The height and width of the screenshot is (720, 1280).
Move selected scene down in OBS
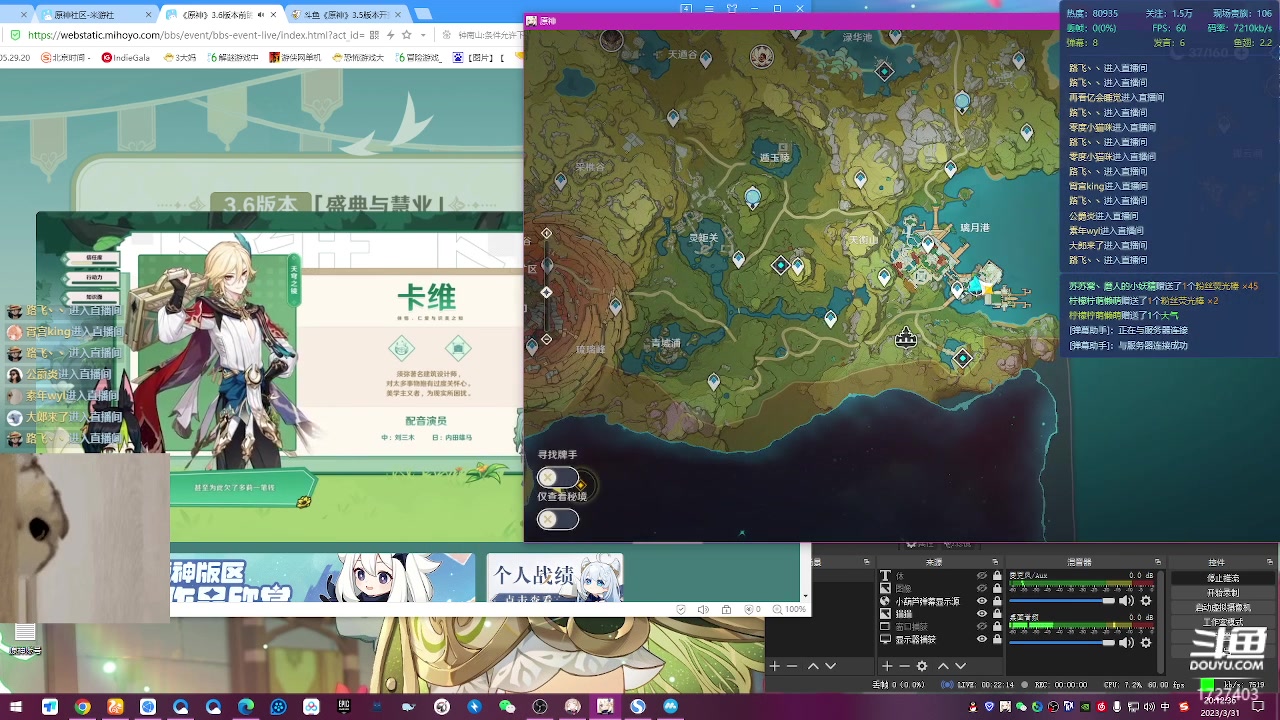831,666
